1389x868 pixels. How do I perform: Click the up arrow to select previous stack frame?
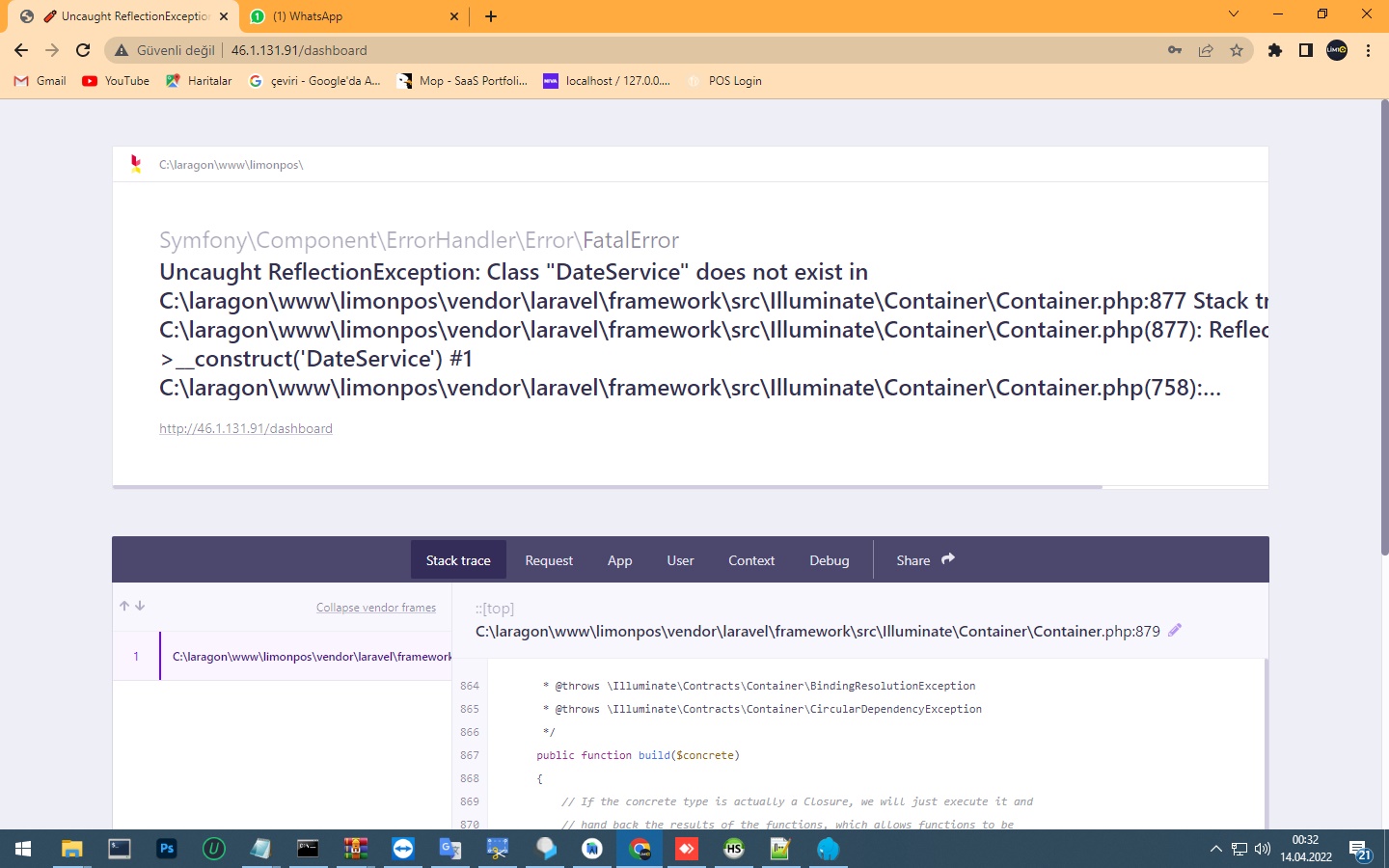tap(123, 606)
